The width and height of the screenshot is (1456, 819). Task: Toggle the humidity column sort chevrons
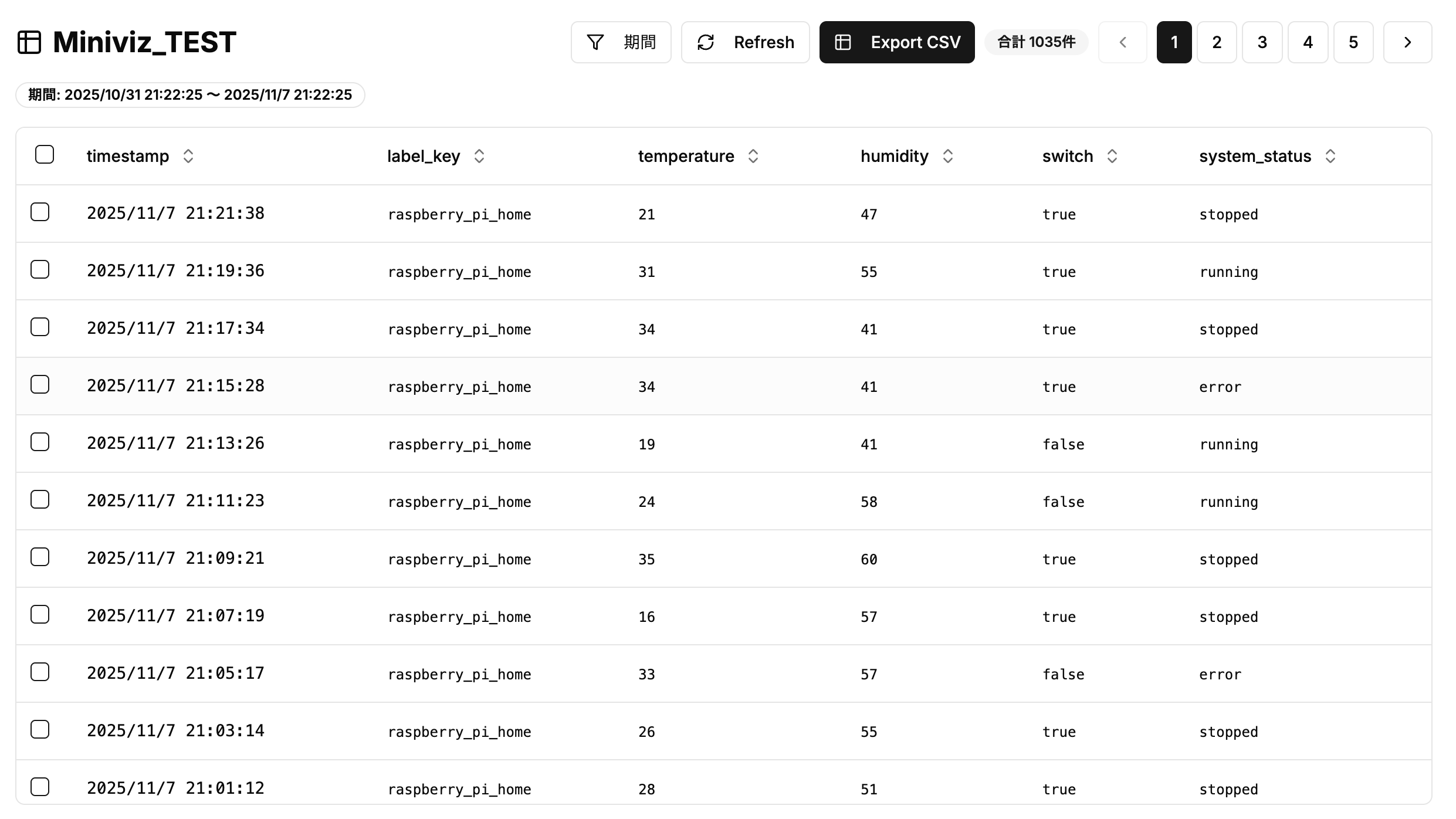tap(948, 155)
